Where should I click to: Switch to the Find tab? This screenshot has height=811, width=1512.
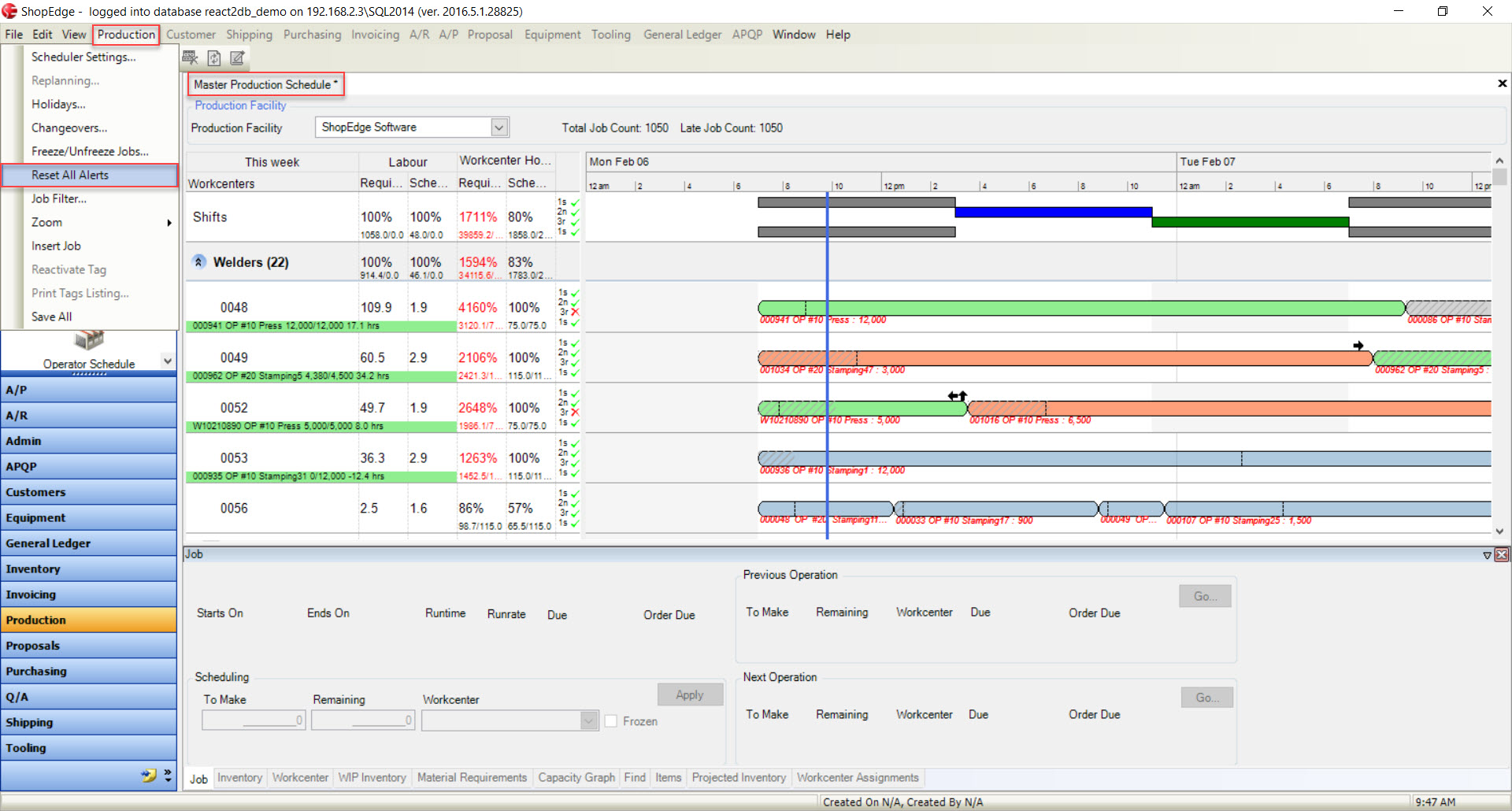pos(635,778)
